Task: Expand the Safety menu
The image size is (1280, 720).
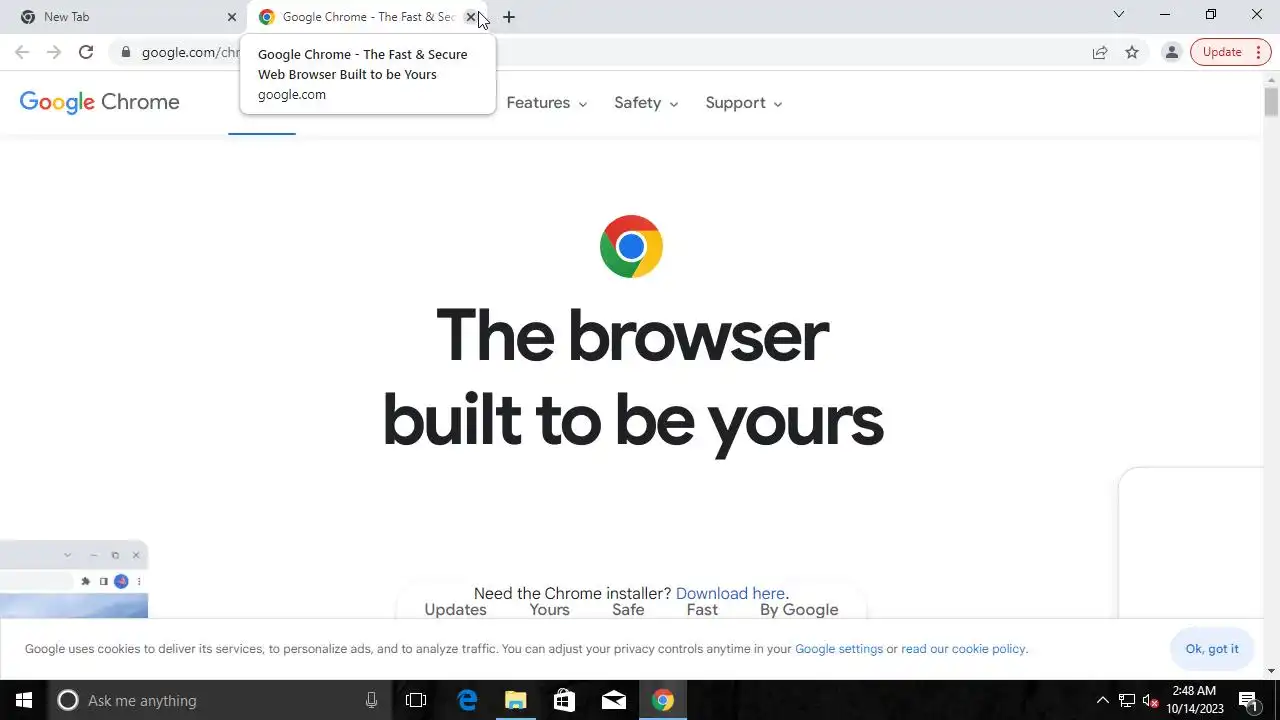Action: 646,103
